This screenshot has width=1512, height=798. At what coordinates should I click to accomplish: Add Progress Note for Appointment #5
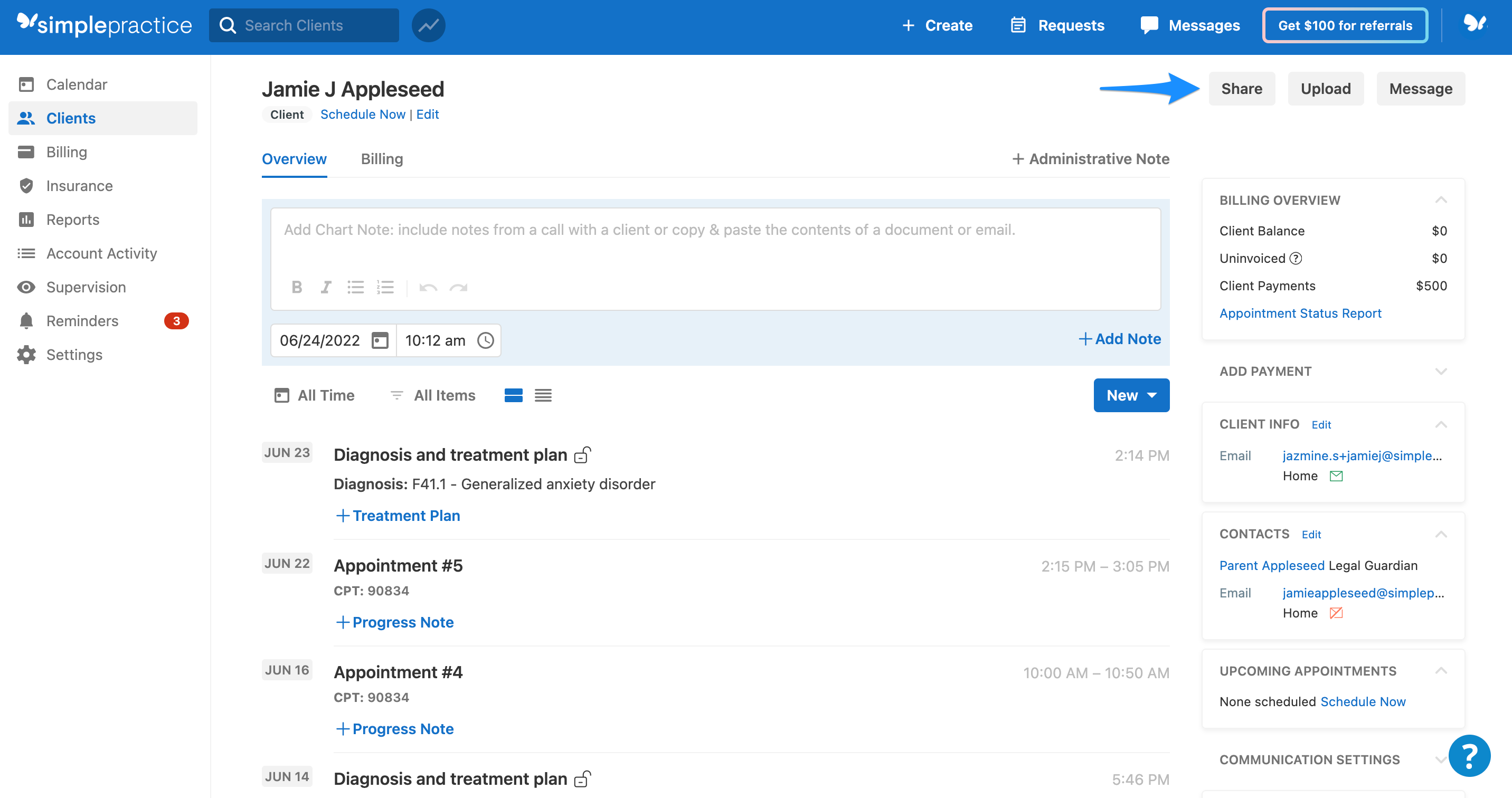[394, 623]
